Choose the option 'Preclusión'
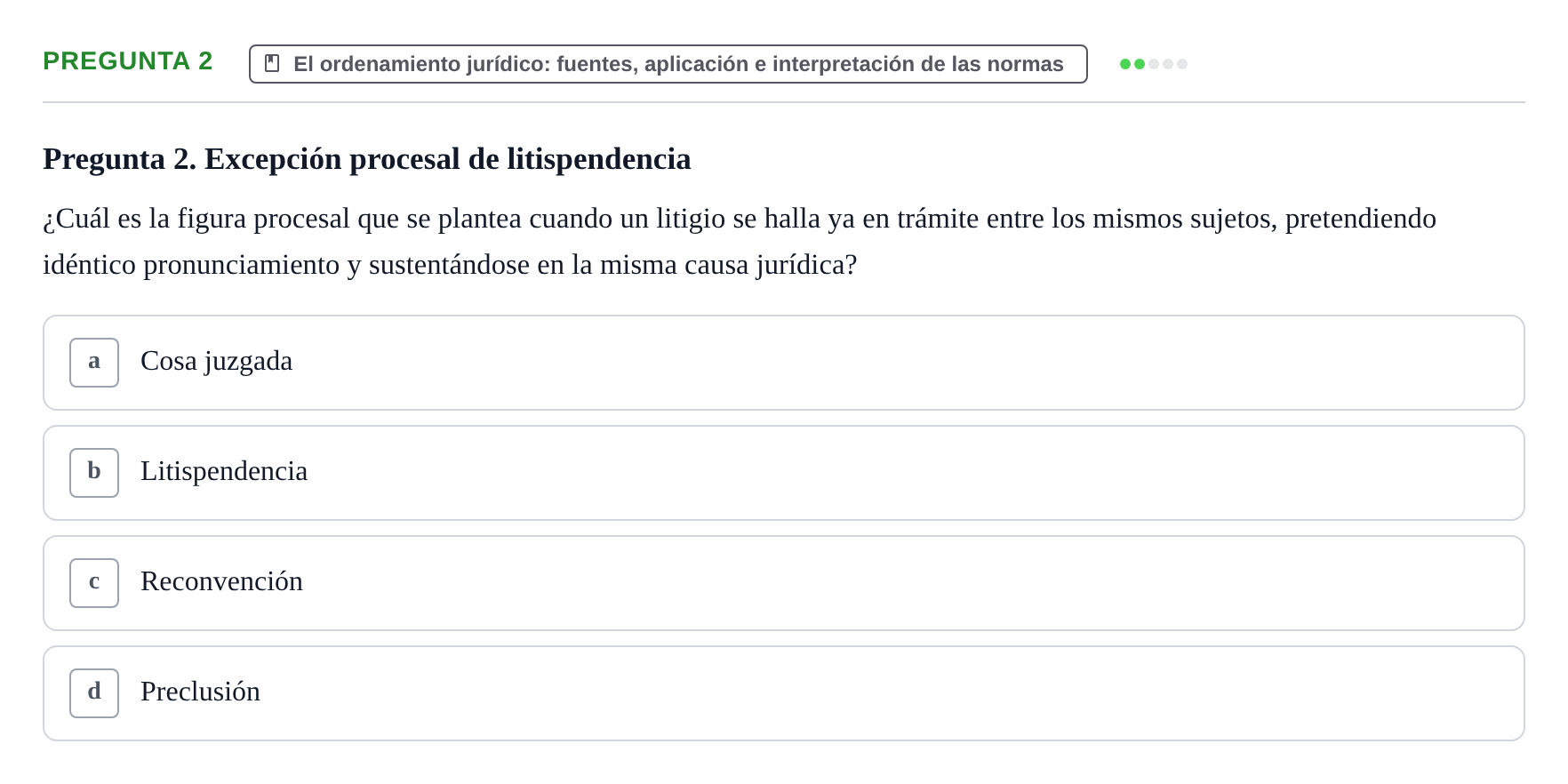 (784, 693)
